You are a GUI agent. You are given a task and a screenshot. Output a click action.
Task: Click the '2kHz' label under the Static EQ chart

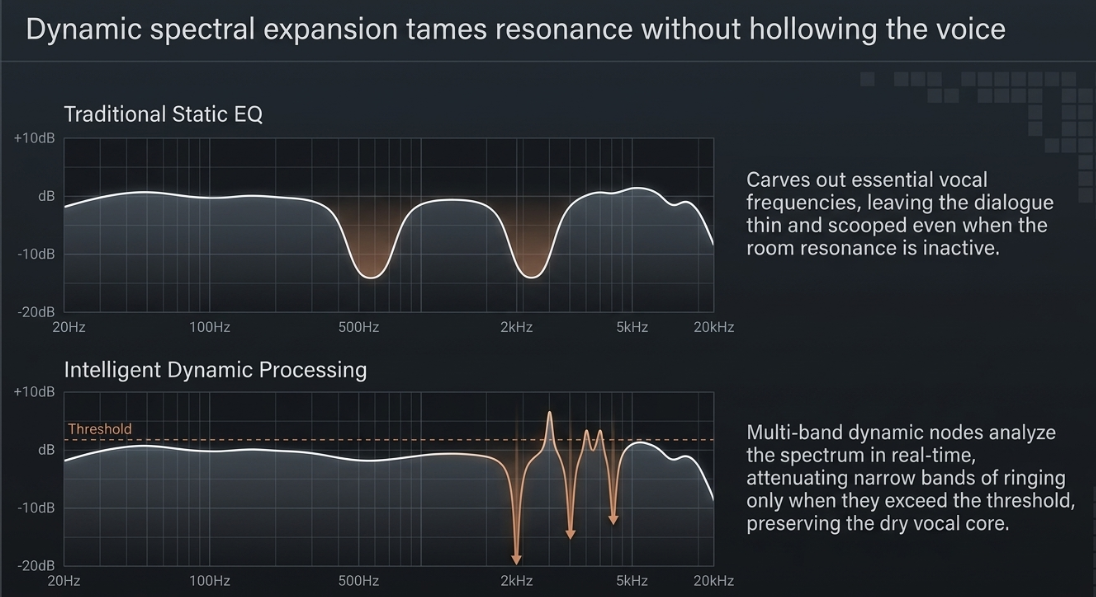517,327
